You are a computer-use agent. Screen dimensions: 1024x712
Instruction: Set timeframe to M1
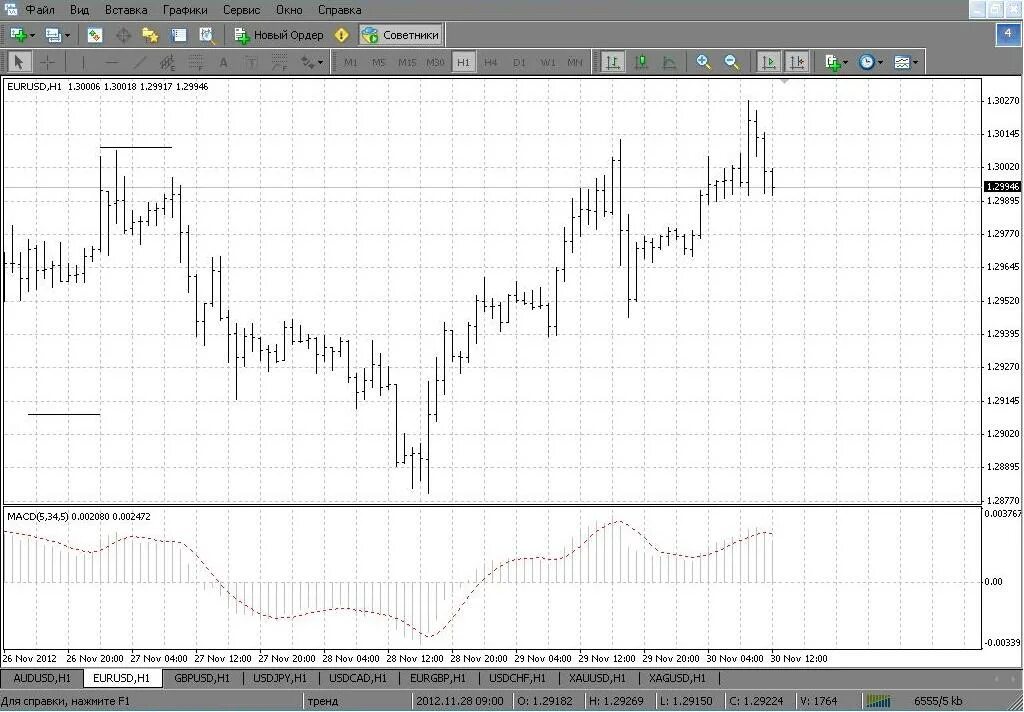(x=351, y=63)
